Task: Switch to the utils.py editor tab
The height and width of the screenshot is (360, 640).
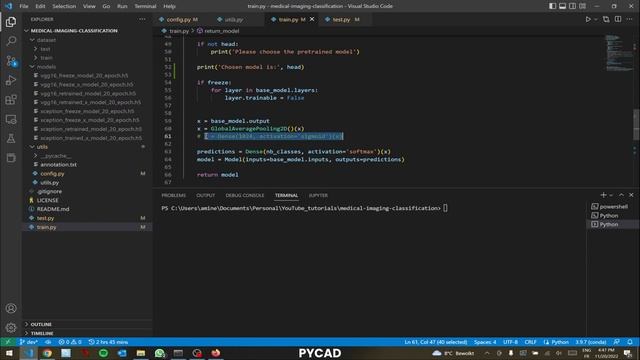Action: click(233, 19)
